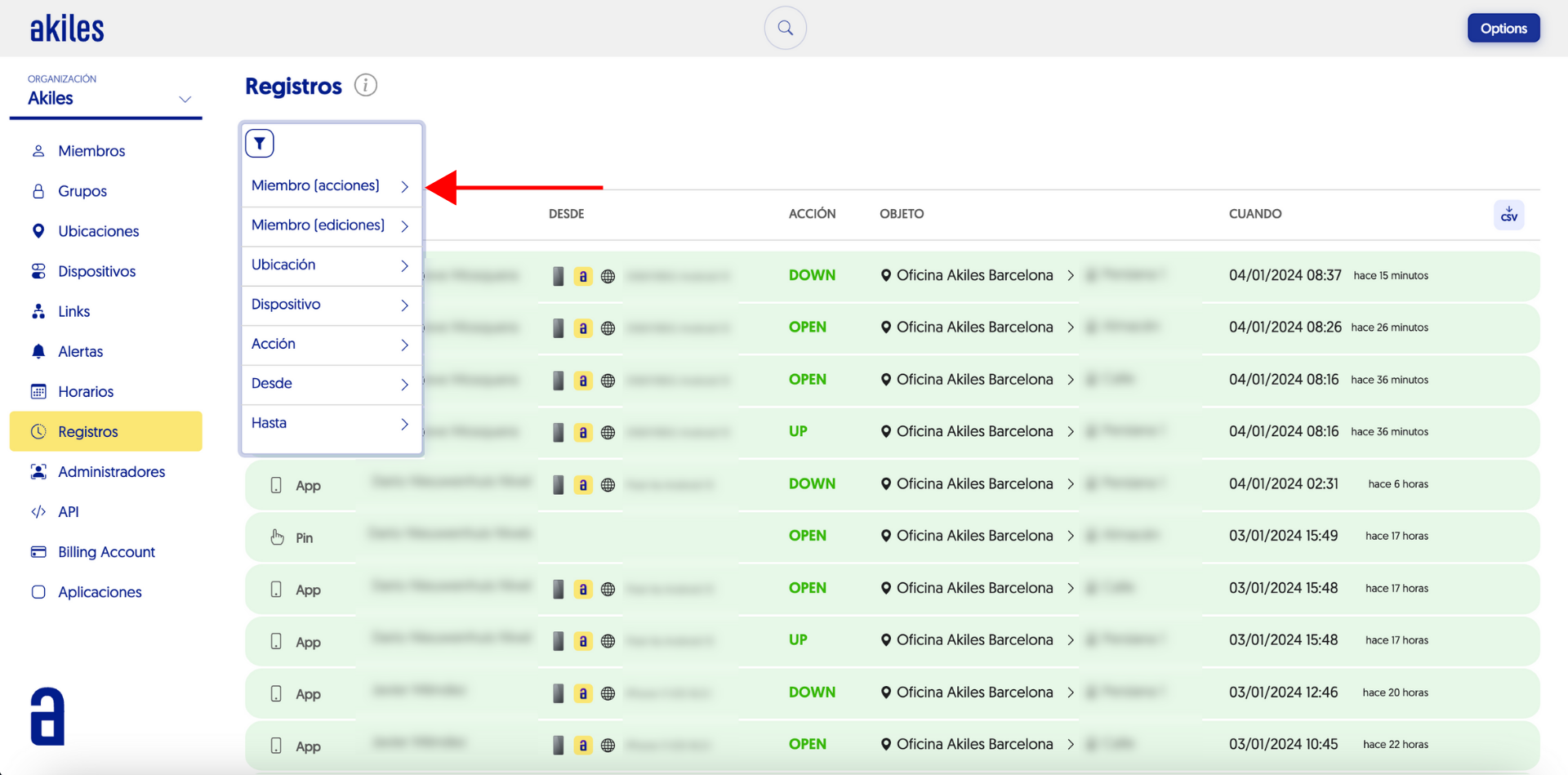1568x775 pixels.
Task: Click the akiles logo in header
Action: (x=67, y=29)
